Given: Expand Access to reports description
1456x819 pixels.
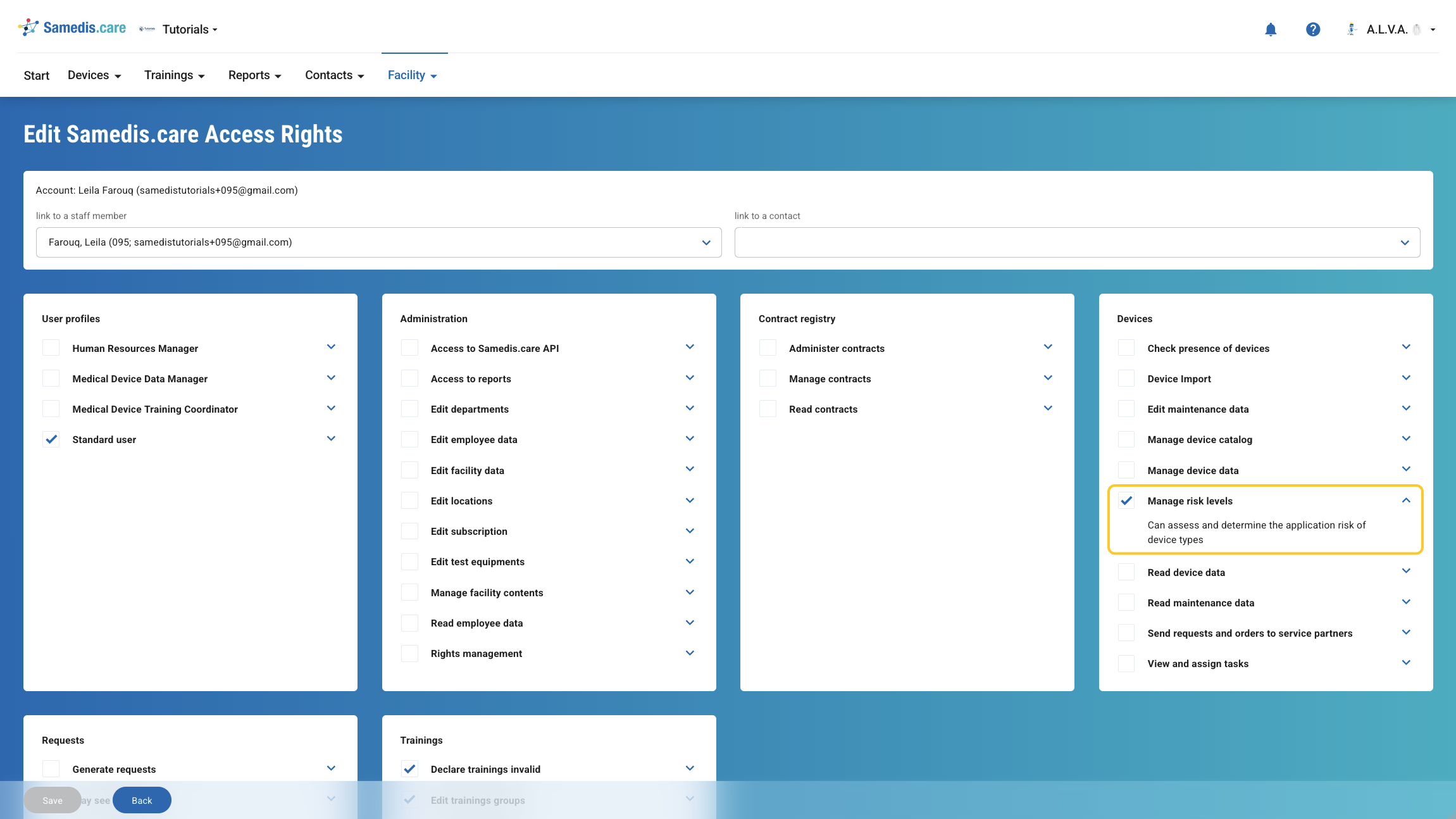Looking at the screenshot, I should click(690, 378).
